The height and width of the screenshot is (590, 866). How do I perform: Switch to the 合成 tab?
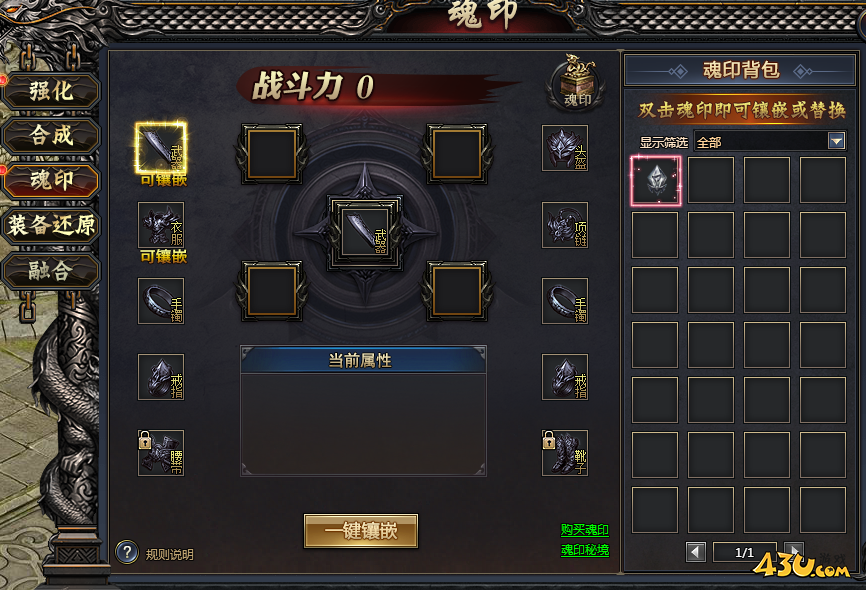pos(51,135)
